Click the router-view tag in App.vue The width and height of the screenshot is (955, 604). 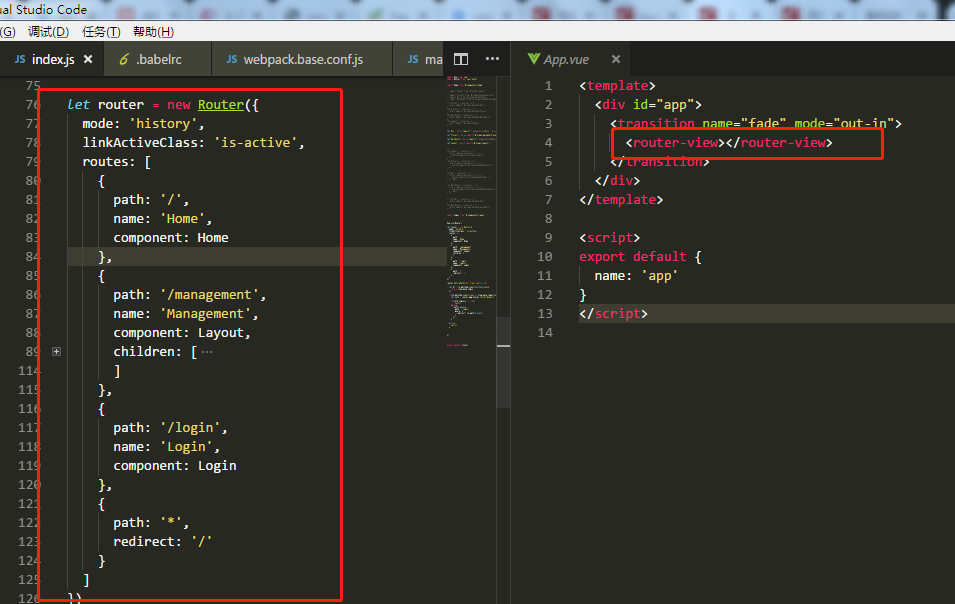click(x=728, y=142)
